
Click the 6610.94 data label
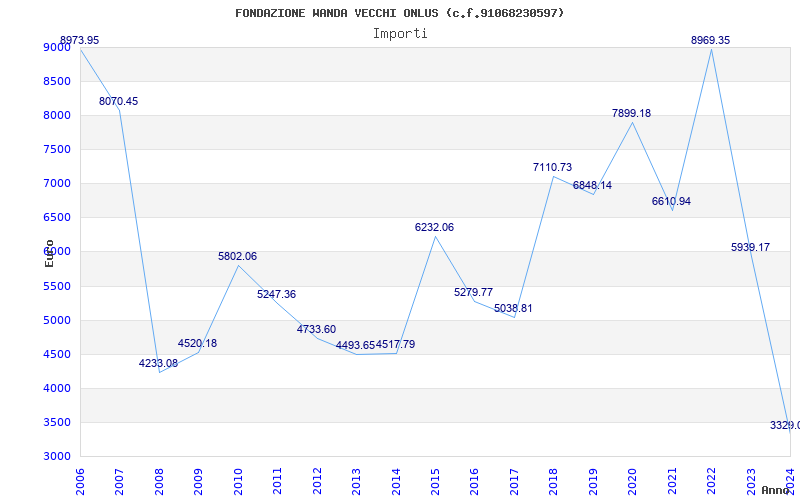point(671,202)
